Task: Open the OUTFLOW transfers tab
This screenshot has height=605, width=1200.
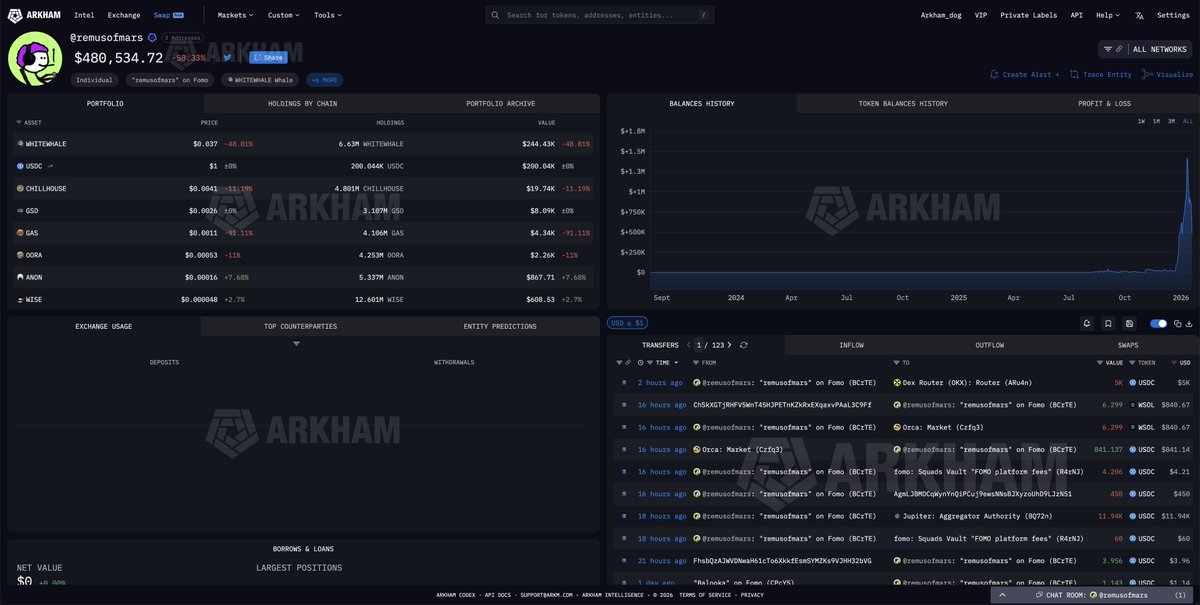Action: (989, 345)
